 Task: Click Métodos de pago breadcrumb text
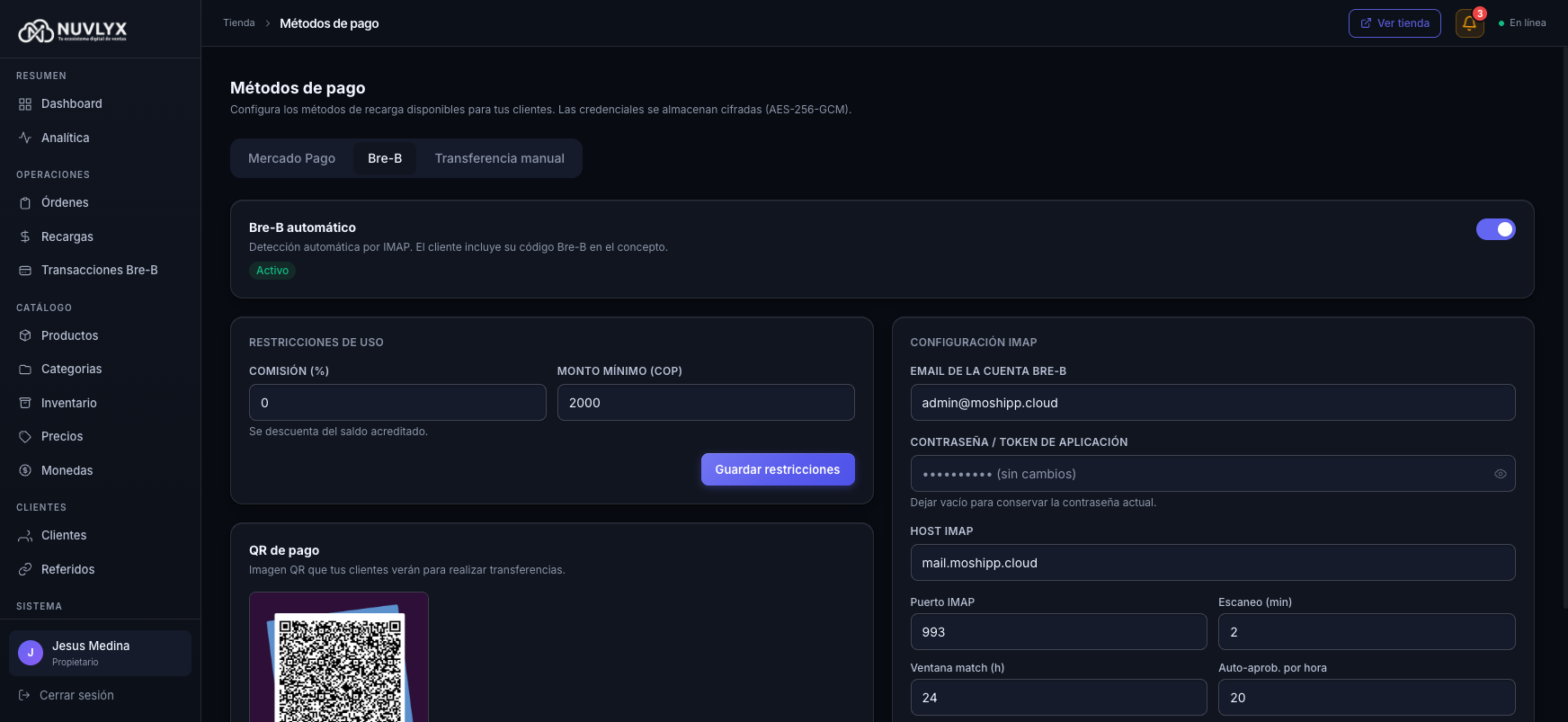[x=329, y=23]
